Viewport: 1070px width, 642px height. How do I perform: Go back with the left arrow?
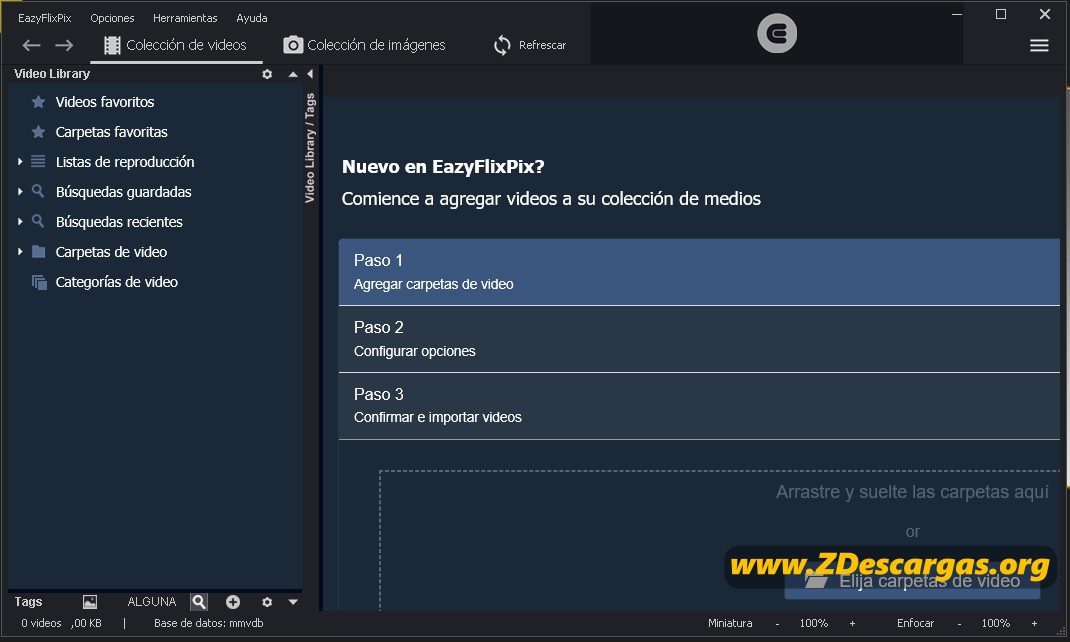[31, 45]
